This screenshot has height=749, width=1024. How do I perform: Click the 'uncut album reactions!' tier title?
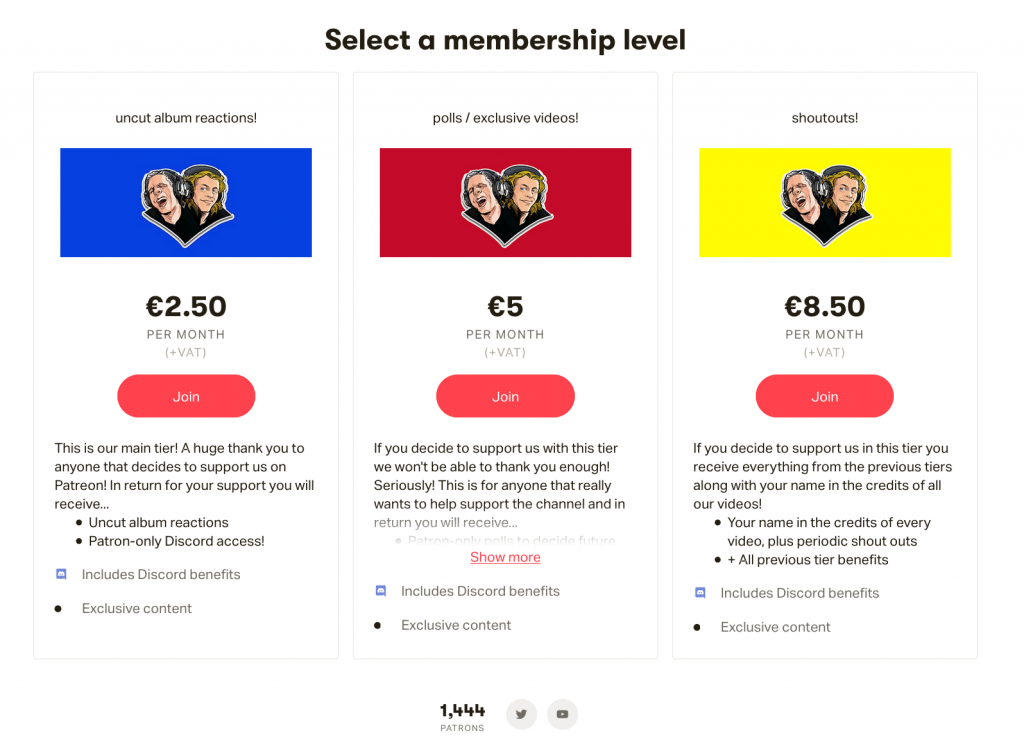186,118
